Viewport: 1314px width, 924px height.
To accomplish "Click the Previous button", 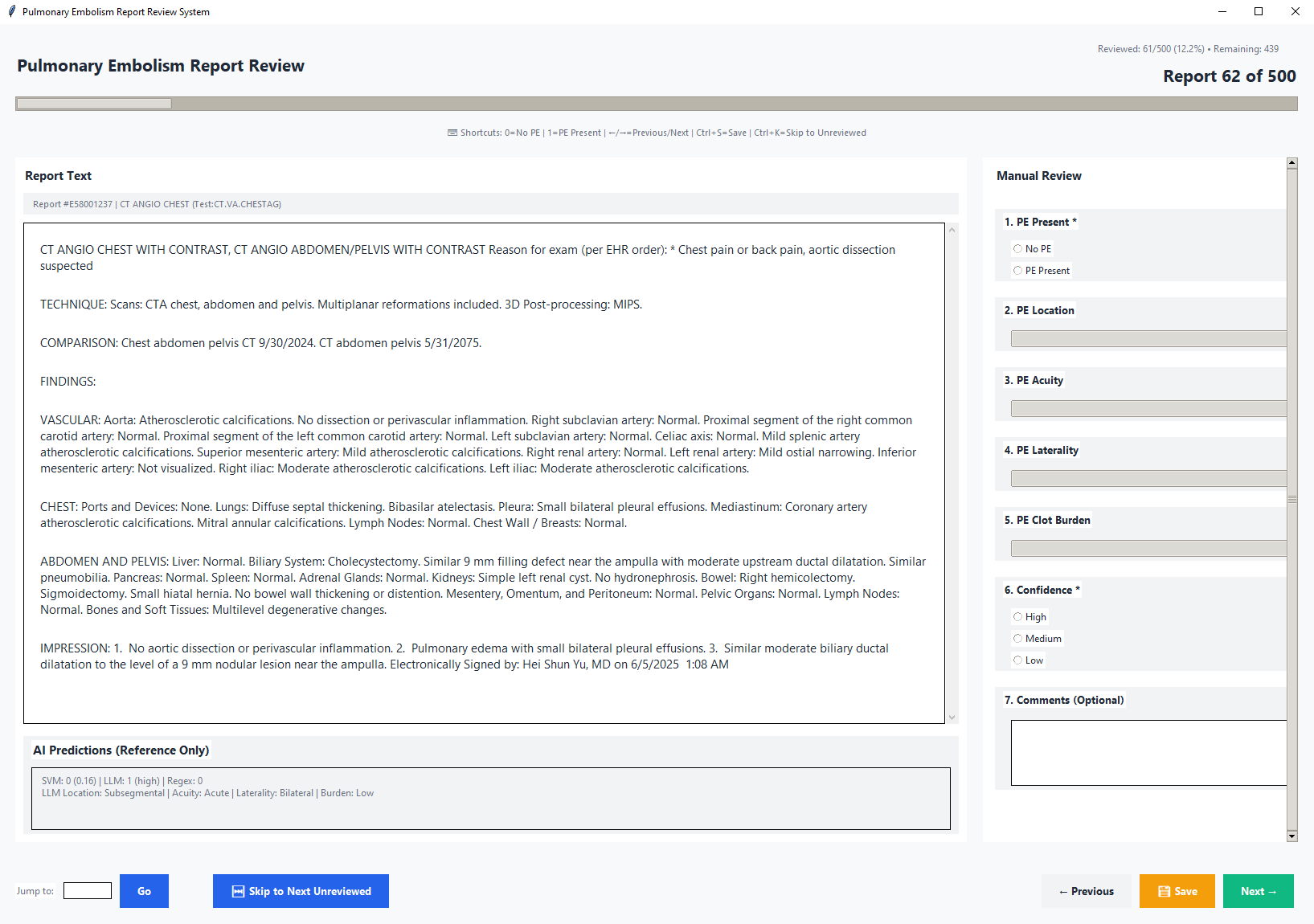I will tap(1086, 891).
